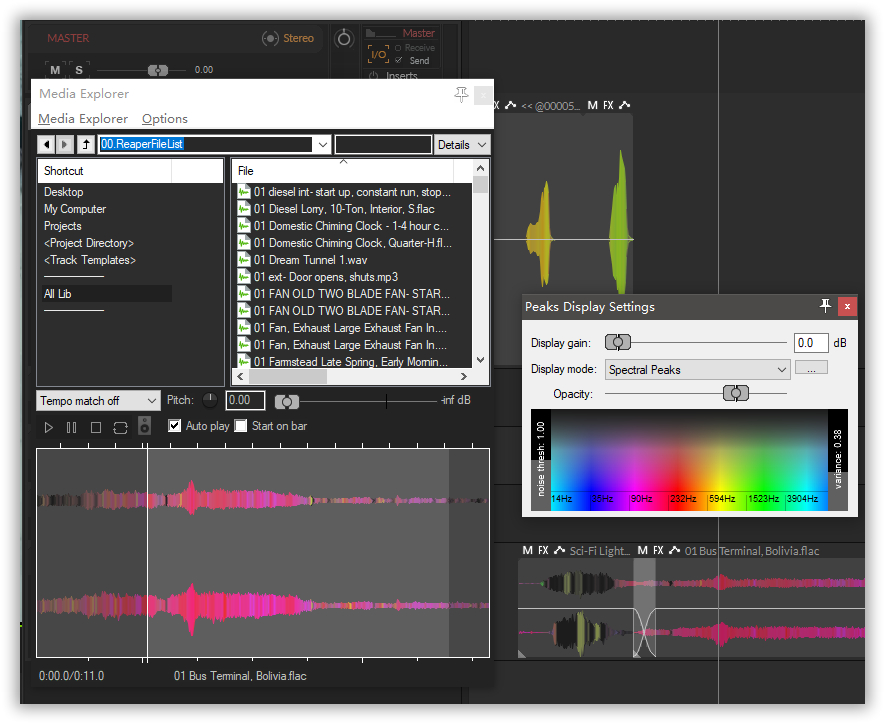
Task: Toggle the preview repeat loop icon
Action: click(x=120, y=428)
